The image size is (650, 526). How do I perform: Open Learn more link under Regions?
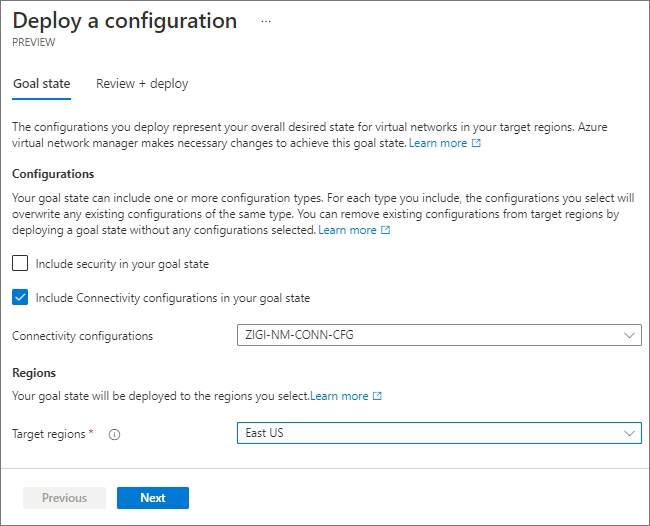pyautogui.click(x=339, y=396)
